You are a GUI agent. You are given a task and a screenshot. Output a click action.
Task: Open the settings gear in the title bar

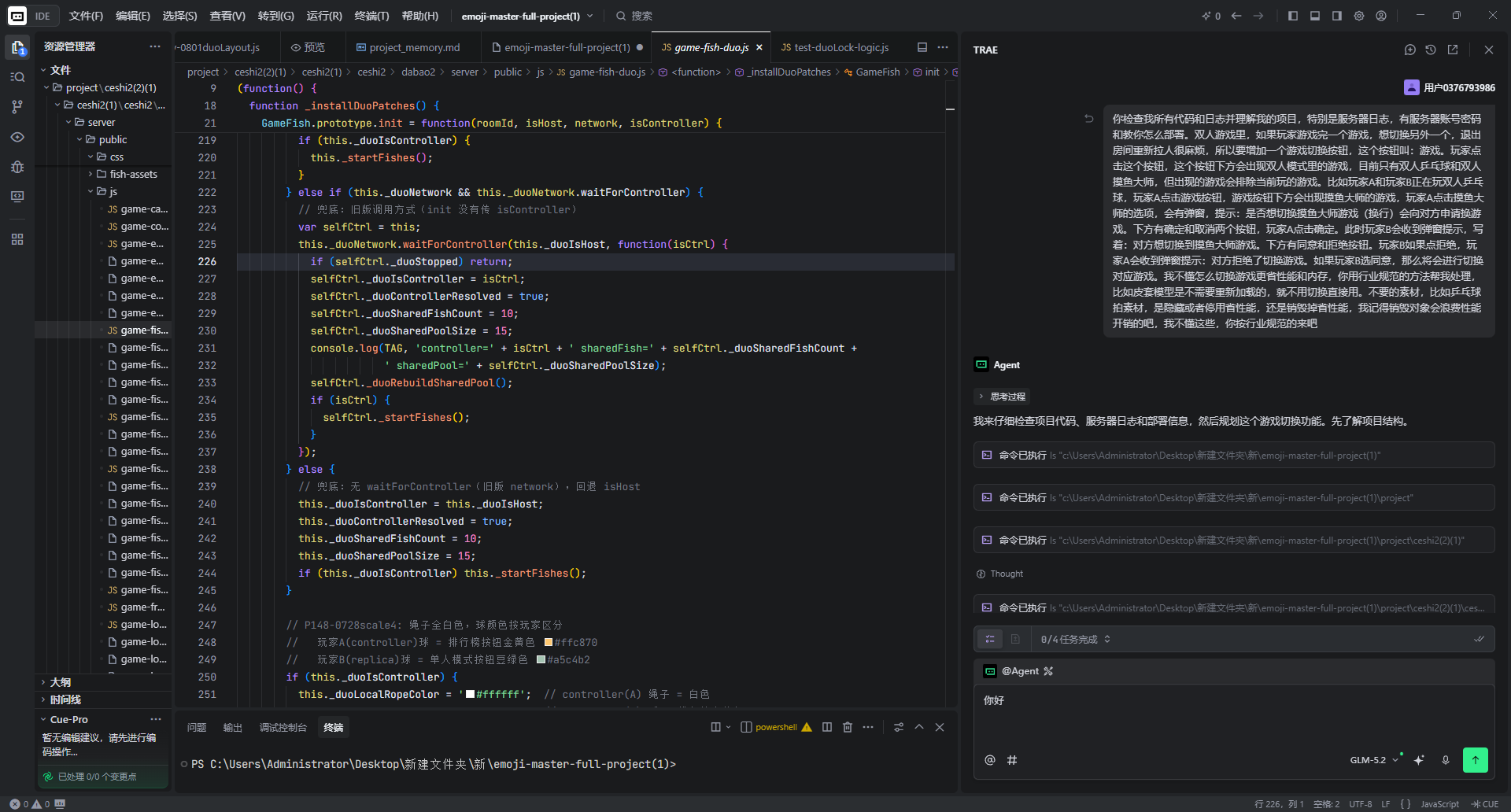pos(1359,16)
